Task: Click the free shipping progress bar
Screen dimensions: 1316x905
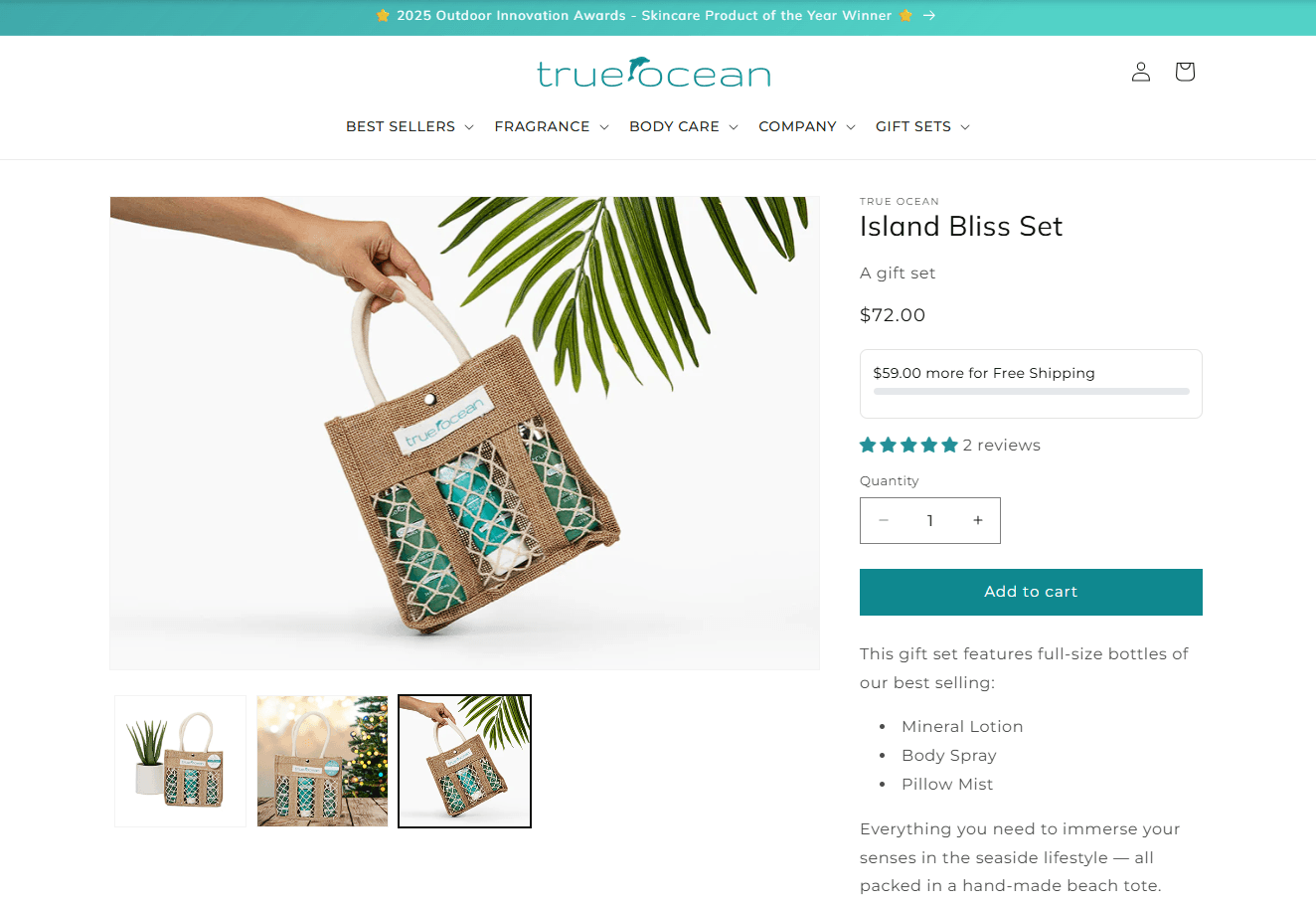Action: pos(1031,392)
